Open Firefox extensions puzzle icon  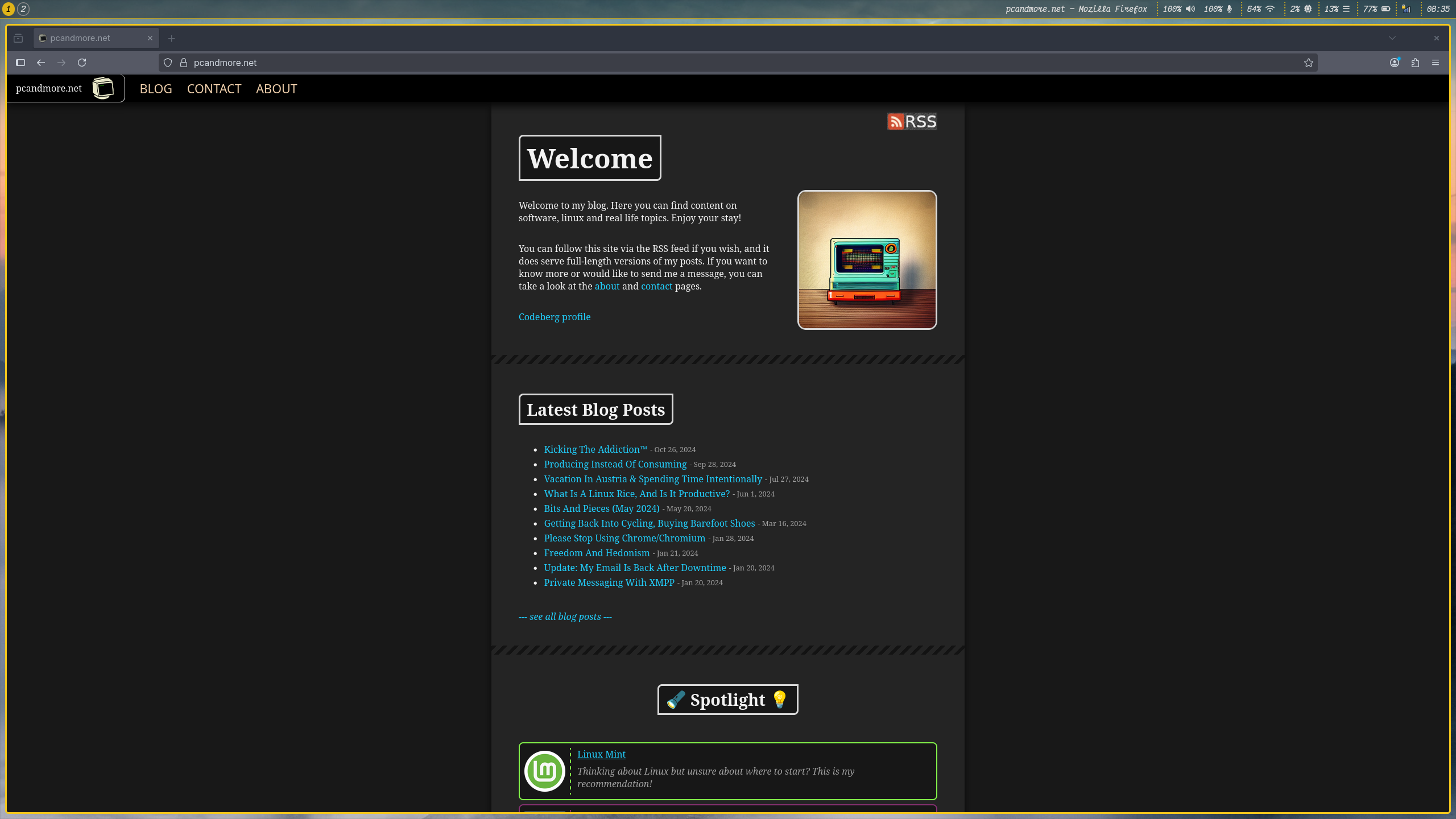[x=1415, y=63]
